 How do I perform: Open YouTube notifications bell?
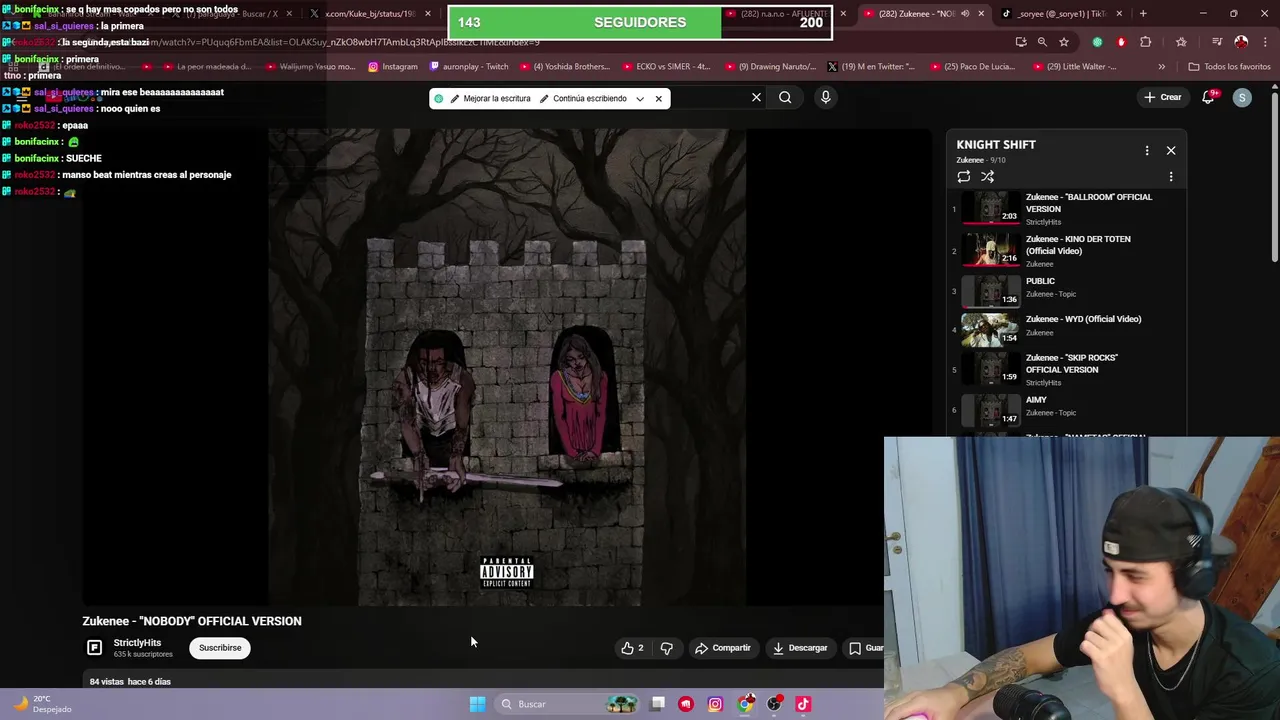pos(1208,97)
